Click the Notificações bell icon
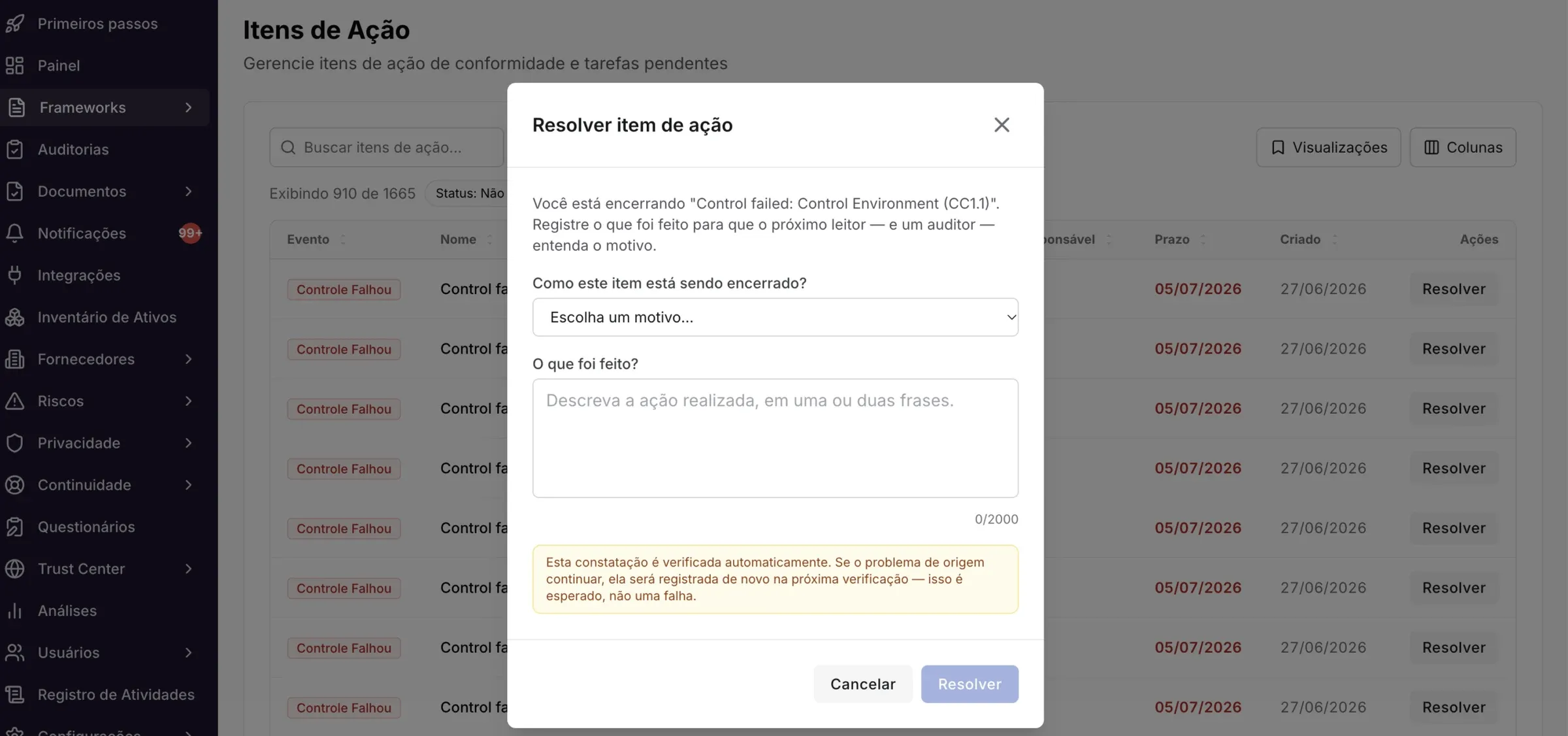1568x736 pixels. coord(14,233)
